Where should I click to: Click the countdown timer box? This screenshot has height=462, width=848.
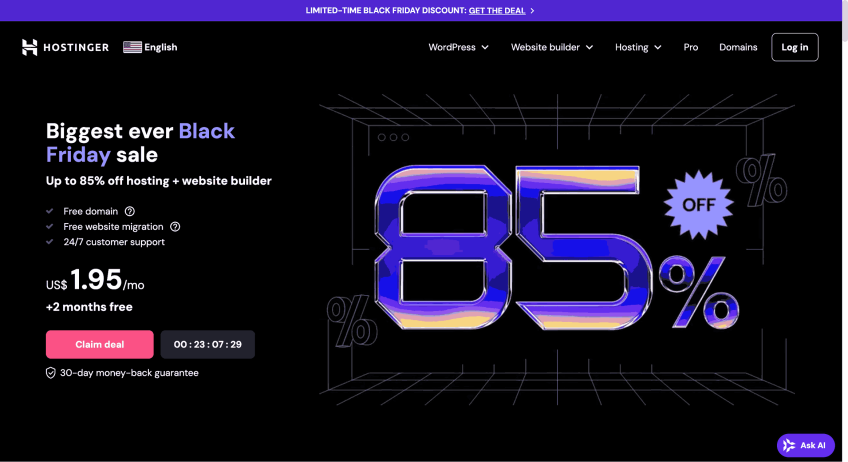[x=207, y=344]
